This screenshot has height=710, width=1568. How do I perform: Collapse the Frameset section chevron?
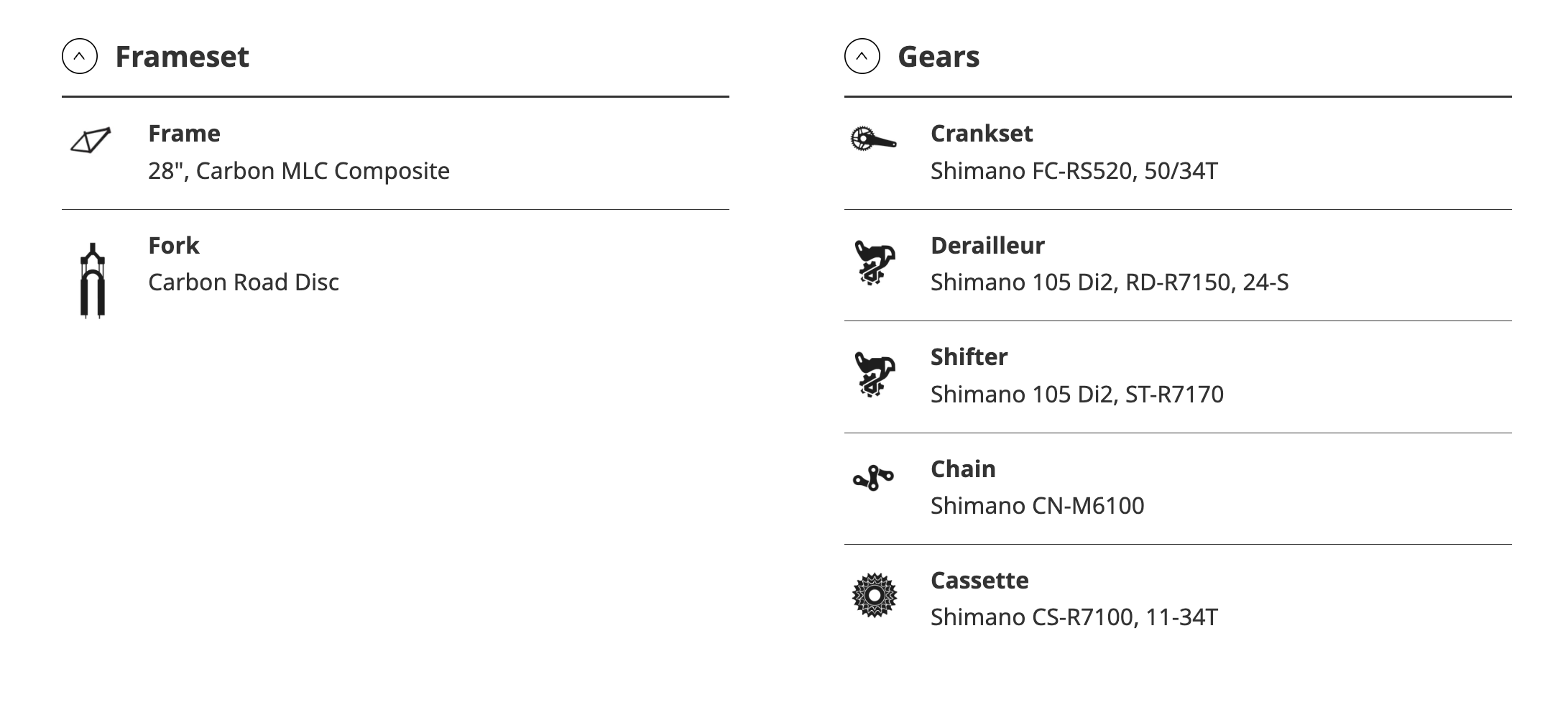pos(80,56)
